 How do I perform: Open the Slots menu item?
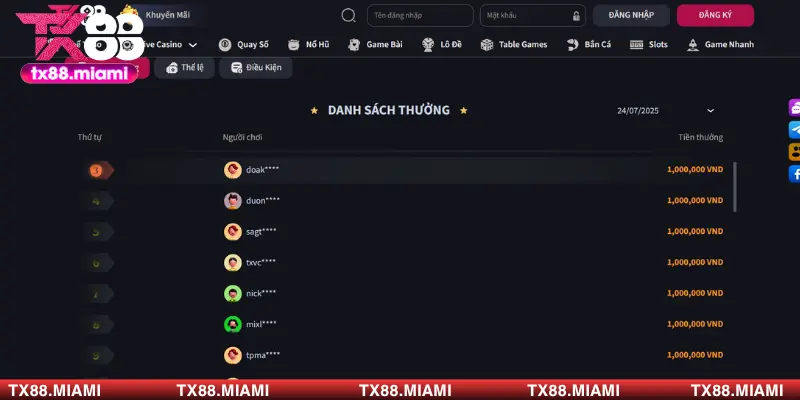[648, 44]
